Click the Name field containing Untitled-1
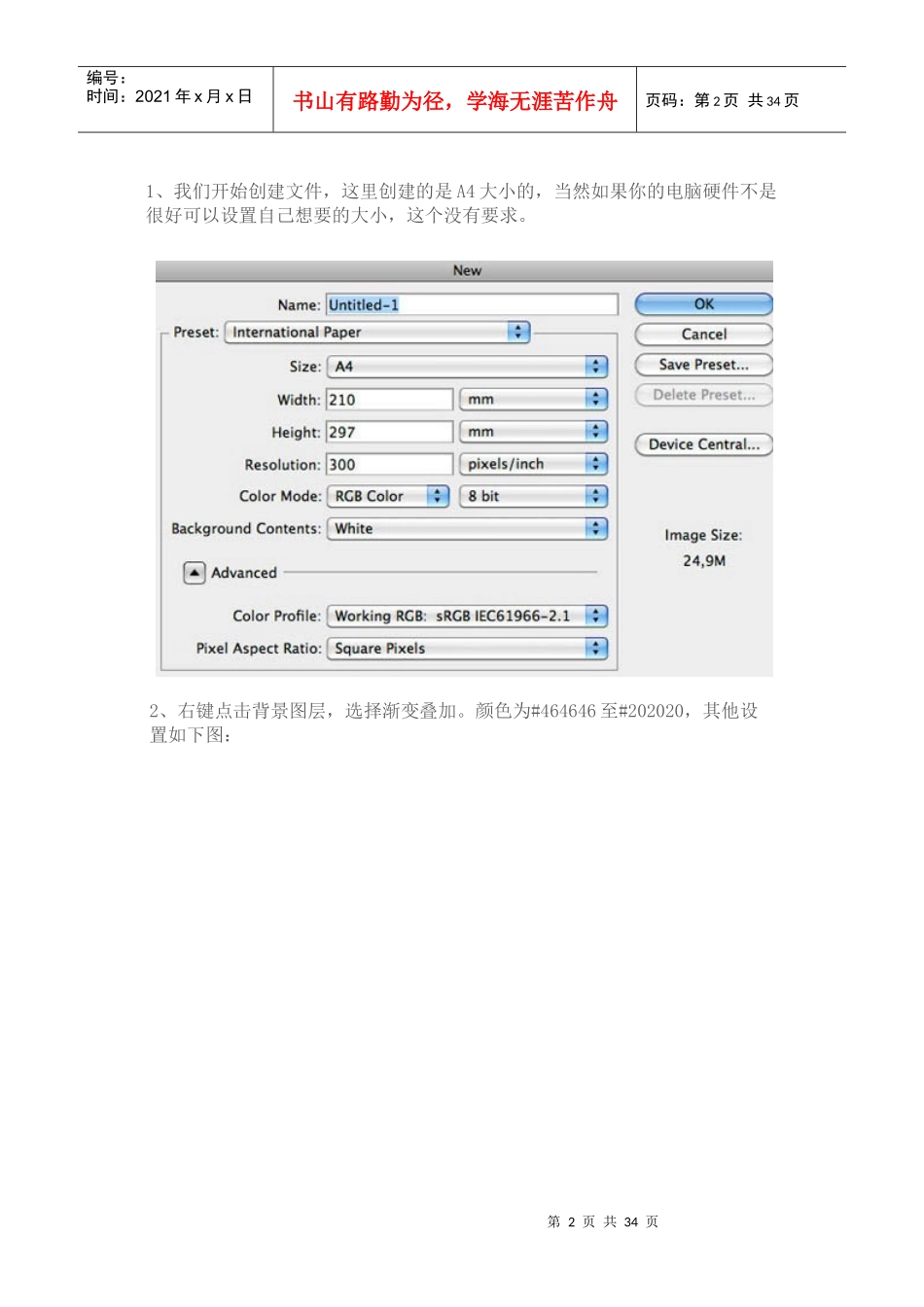Image resolution: width=924 pixels, height=1307 pixels. (472, 304)
